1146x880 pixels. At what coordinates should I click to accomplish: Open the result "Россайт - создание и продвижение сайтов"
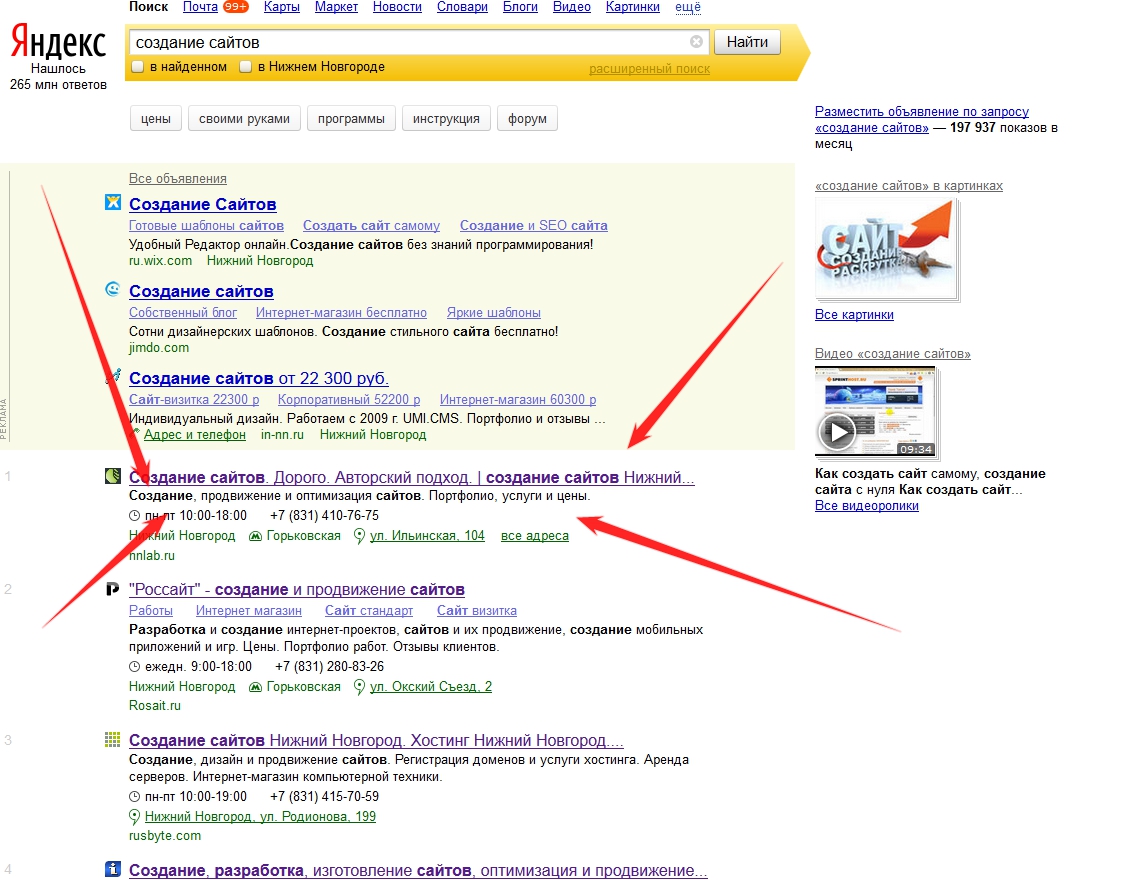click(x=297, y=590)
